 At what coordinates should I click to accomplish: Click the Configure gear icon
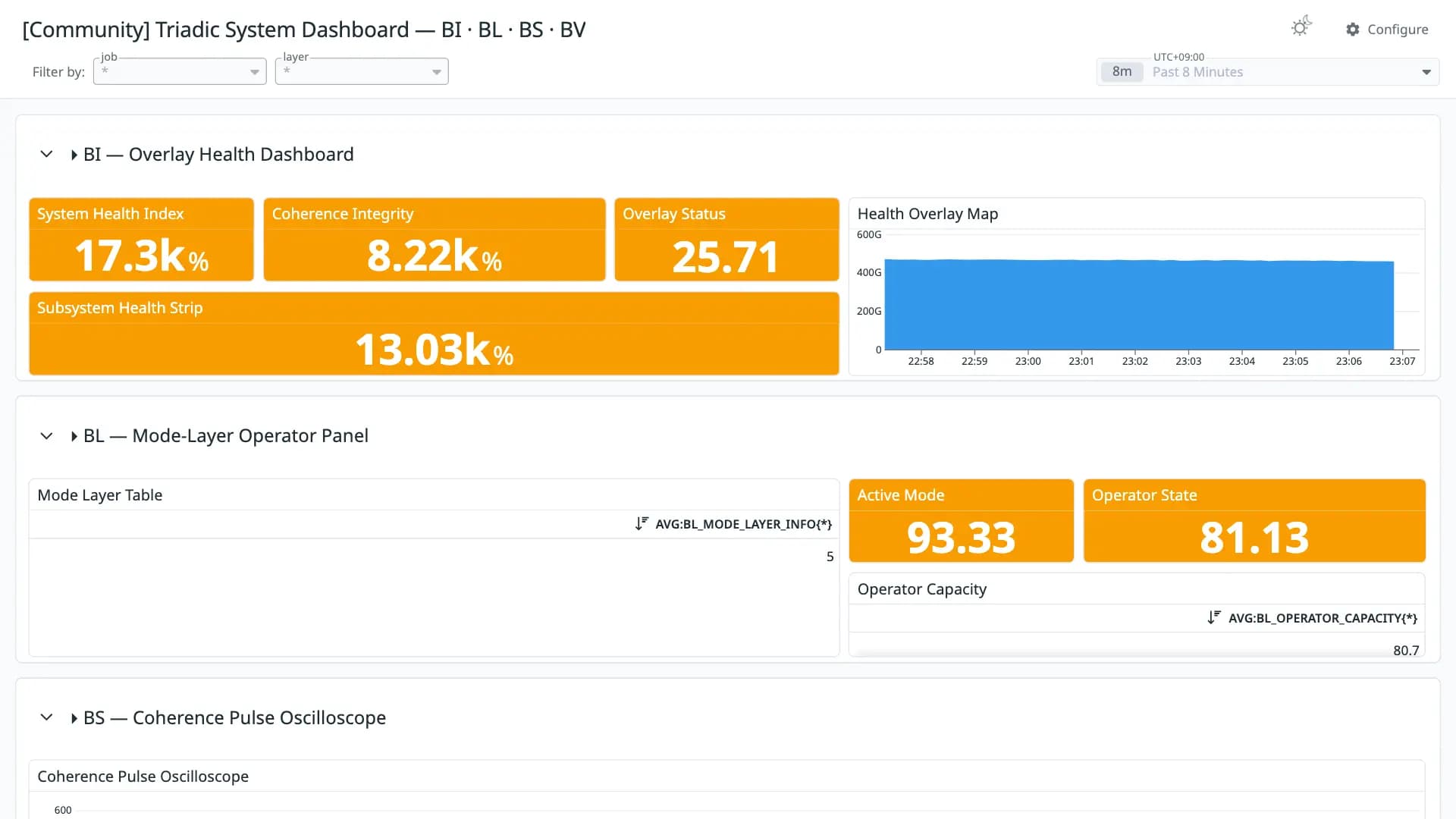(1353, 30)
